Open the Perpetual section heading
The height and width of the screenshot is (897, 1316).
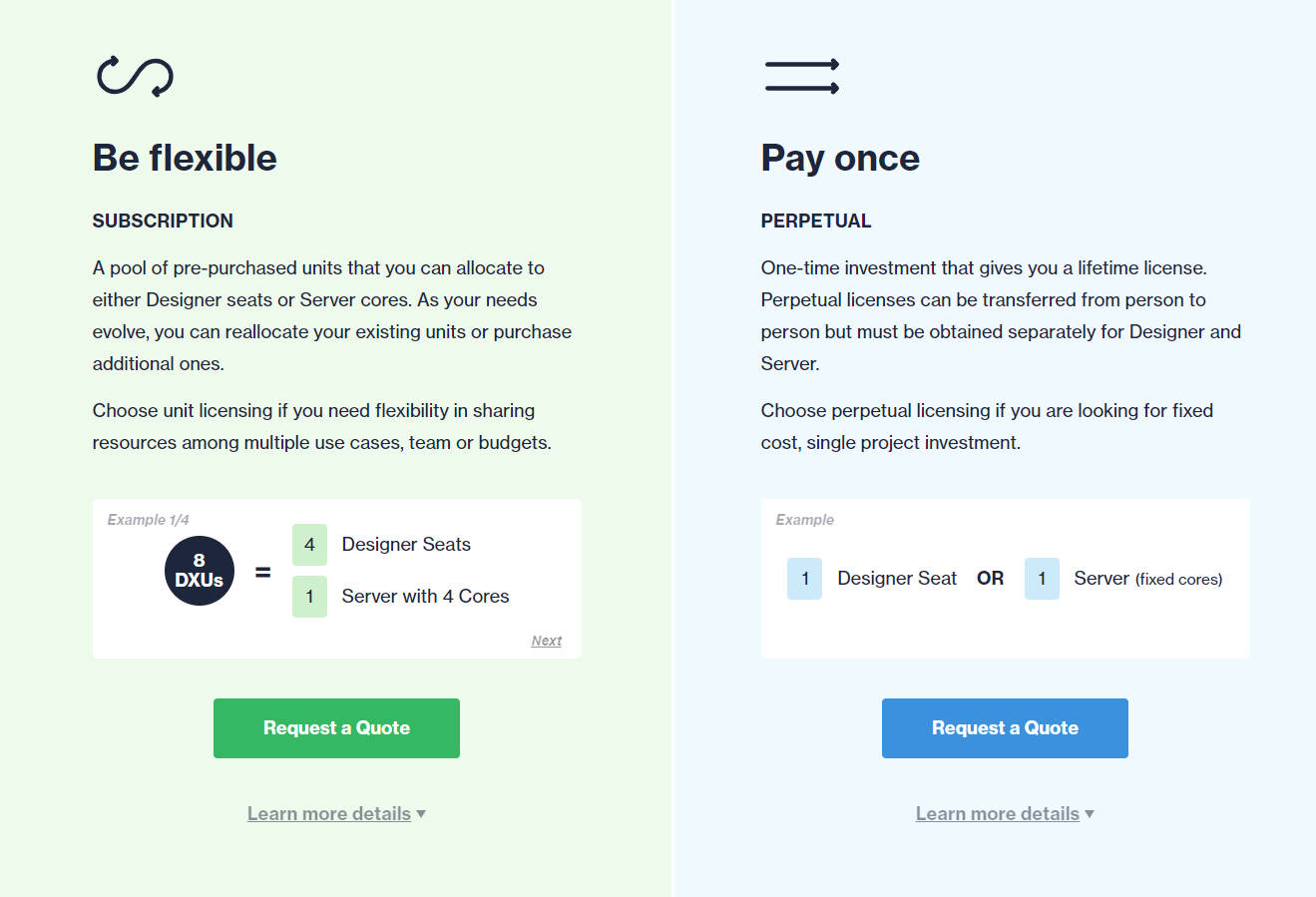815,221
